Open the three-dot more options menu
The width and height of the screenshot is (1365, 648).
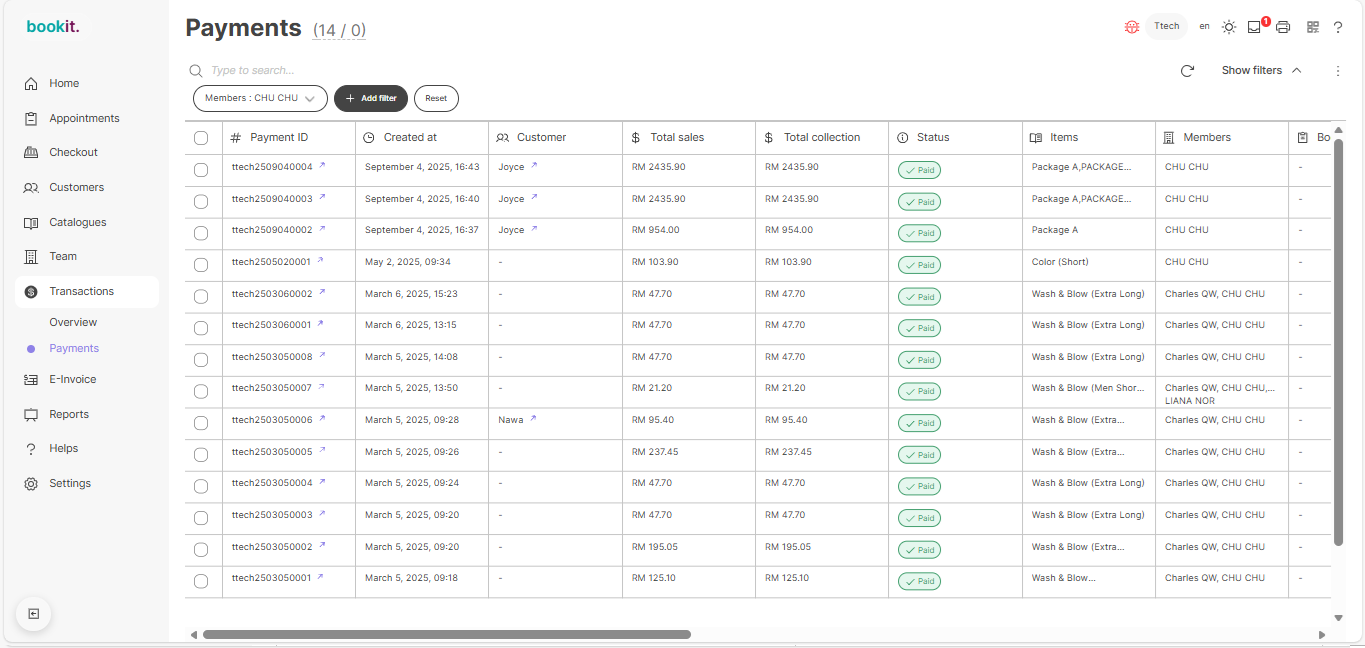(x=1338, y=71)
